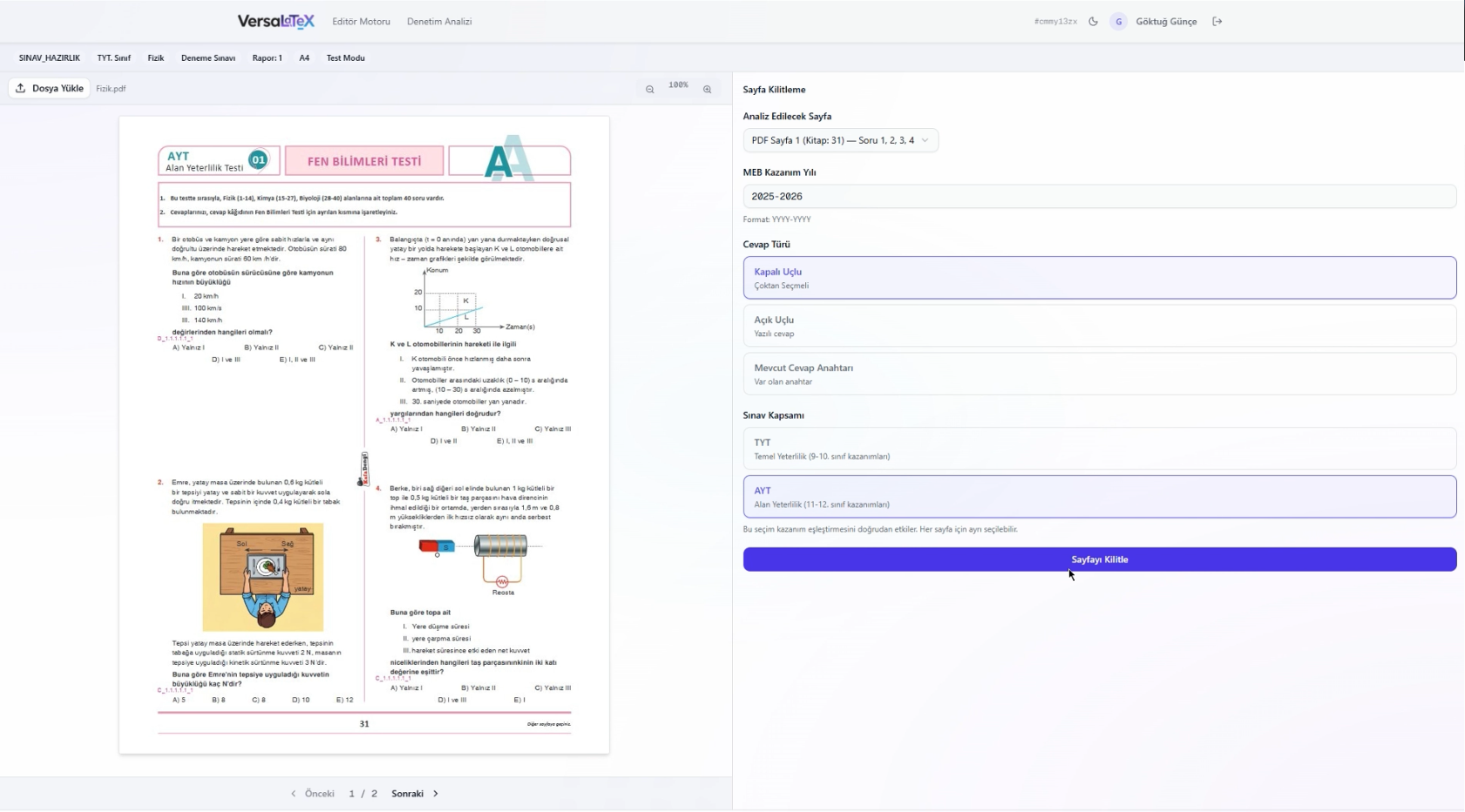Image resolution: width=1465 pixels, height=812 pixels.
Task: Switch to Denetim Analizi tab
Action: pos(439,22)
